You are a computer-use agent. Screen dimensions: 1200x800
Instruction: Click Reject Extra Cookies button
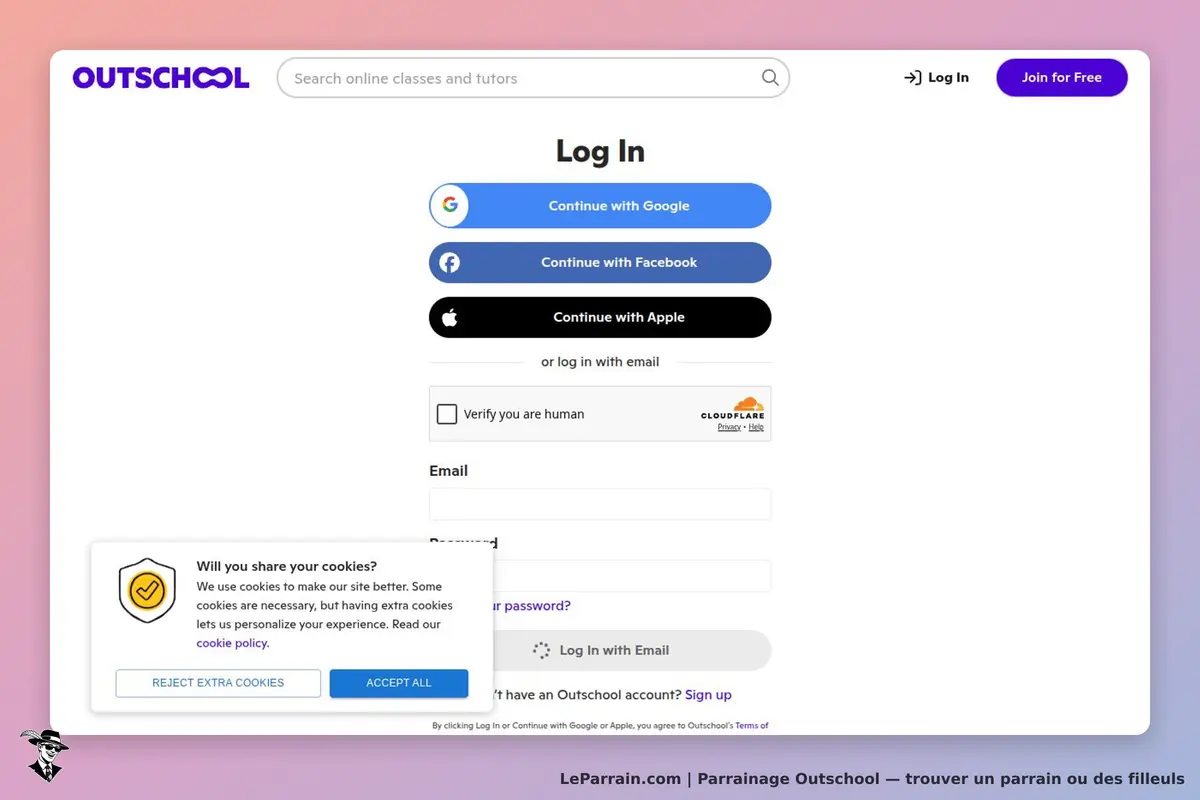pyautogui.click(x=218, y=683)
